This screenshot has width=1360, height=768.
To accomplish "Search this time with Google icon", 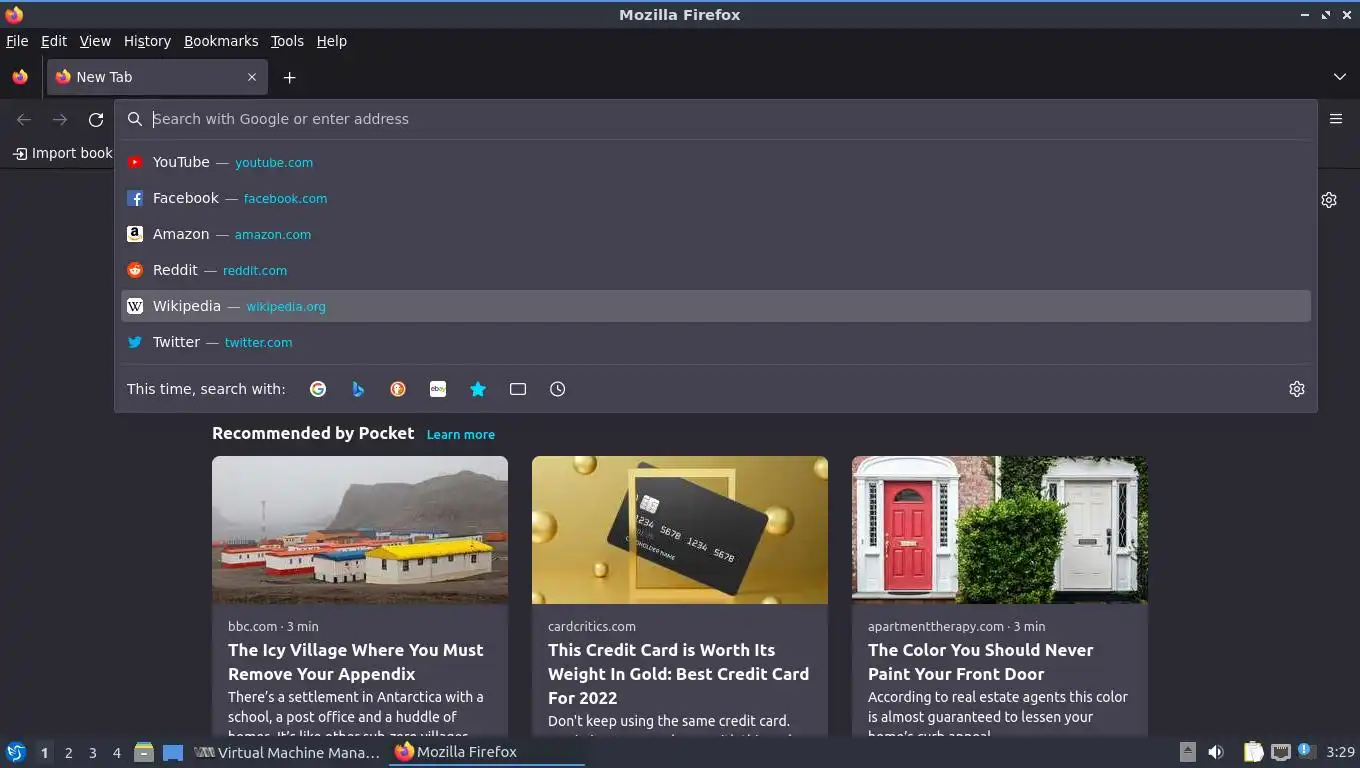I will click(x=318, y=389).
